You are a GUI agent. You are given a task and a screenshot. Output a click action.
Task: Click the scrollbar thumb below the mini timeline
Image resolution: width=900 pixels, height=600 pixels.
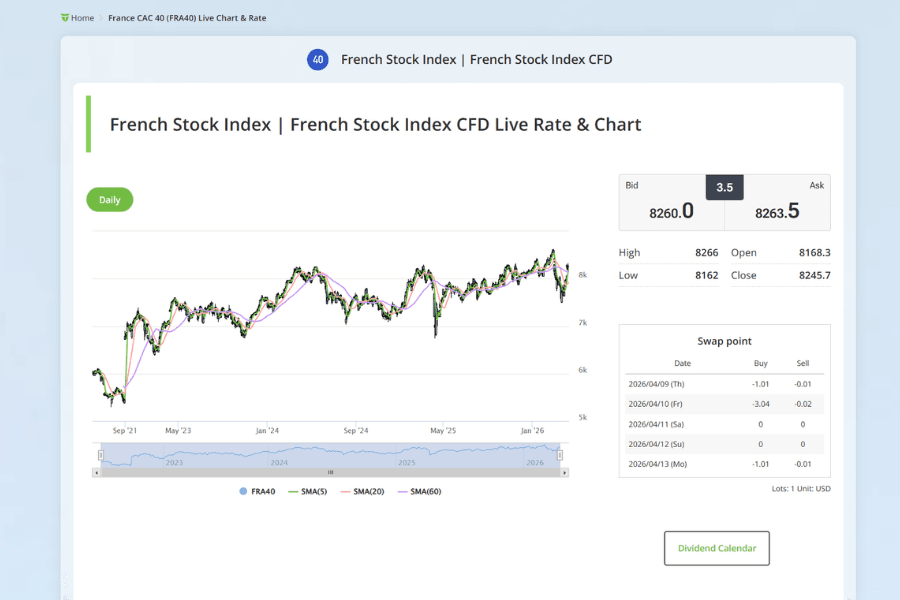(328, 471)
